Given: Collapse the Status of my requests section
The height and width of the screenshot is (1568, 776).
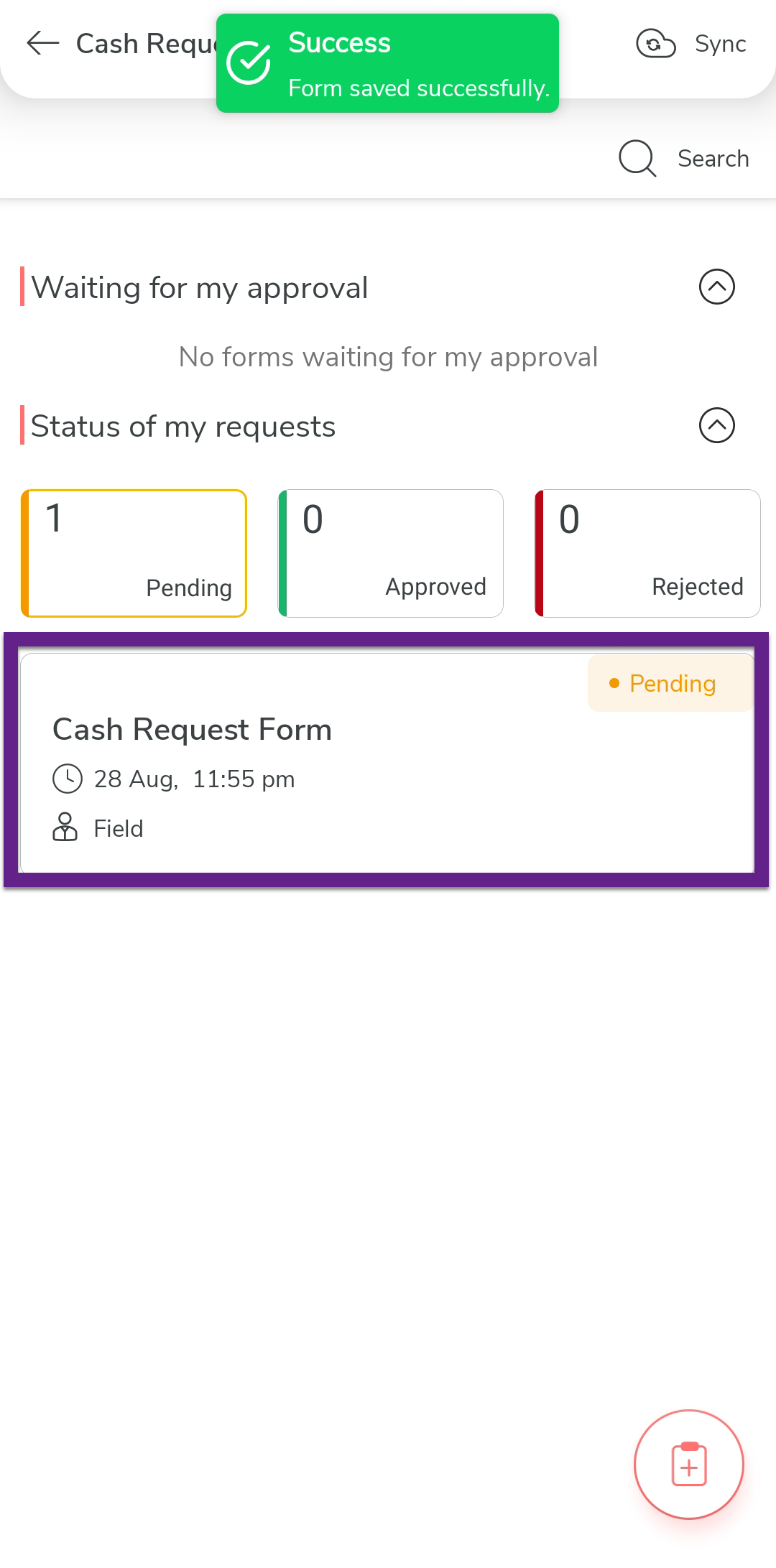Looking at the screenshot, I should tap(716, 426).
